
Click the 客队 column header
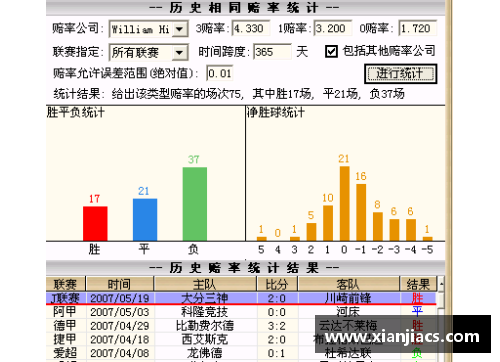pos(348,284)
